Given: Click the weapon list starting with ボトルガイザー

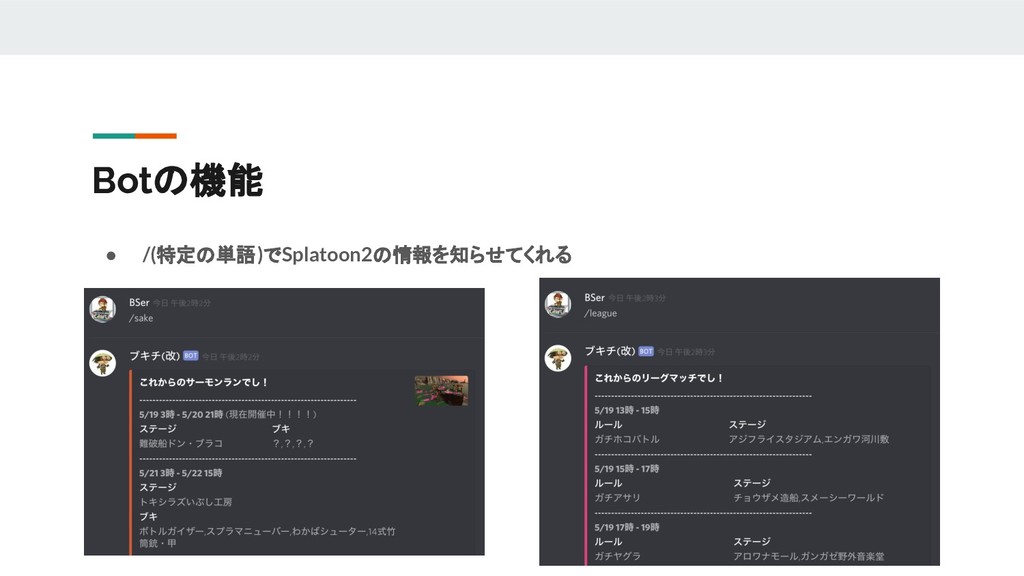Looking at the screenshot, I should pyautogui.click(x=267, y=537).
